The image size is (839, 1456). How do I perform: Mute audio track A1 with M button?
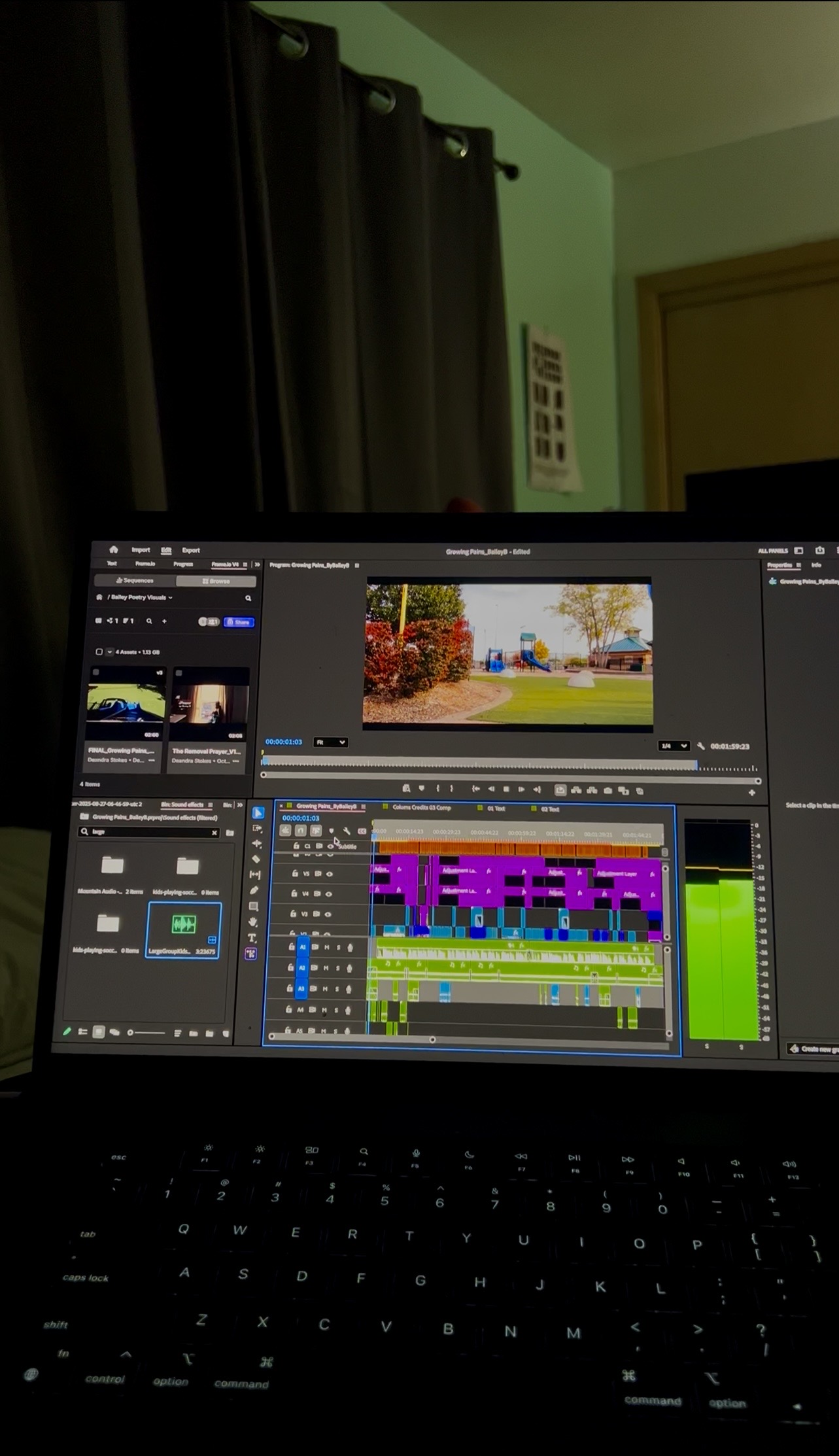326,947
